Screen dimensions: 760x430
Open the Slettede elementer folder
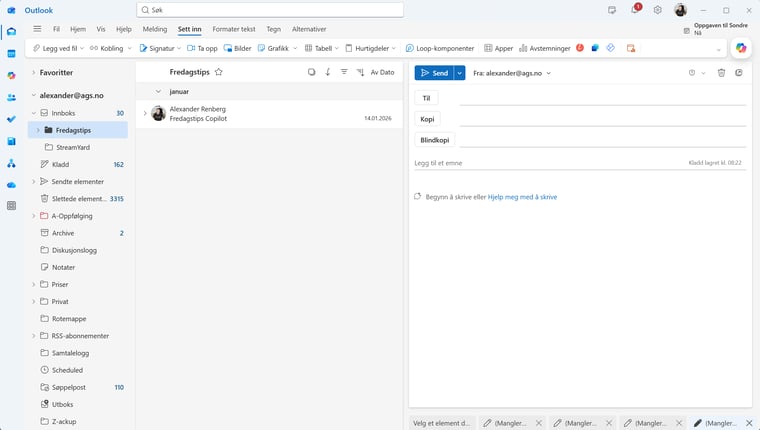pos(78,199)
